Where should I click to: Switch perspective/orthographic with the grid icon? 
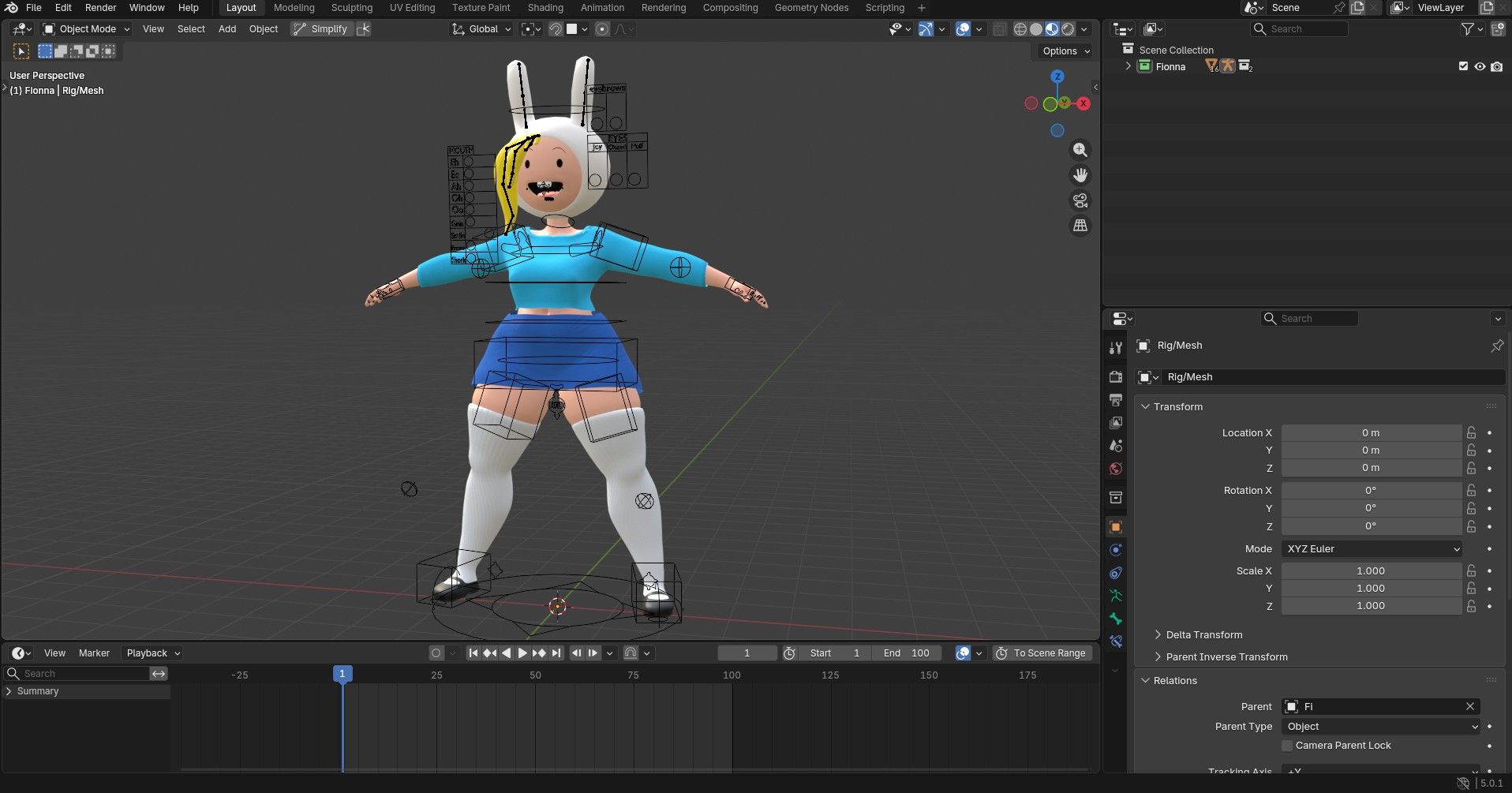click(1080, 226)
